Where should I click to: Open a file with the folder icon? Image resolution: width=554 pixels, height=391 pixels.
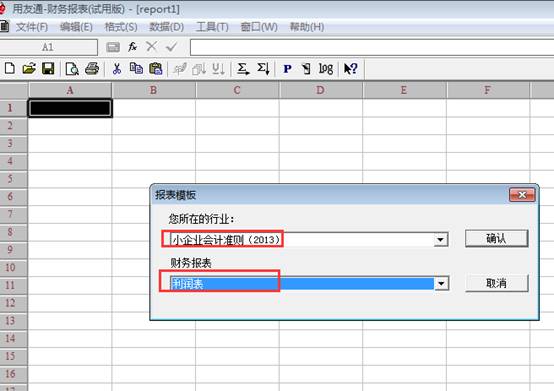[29, 69]
